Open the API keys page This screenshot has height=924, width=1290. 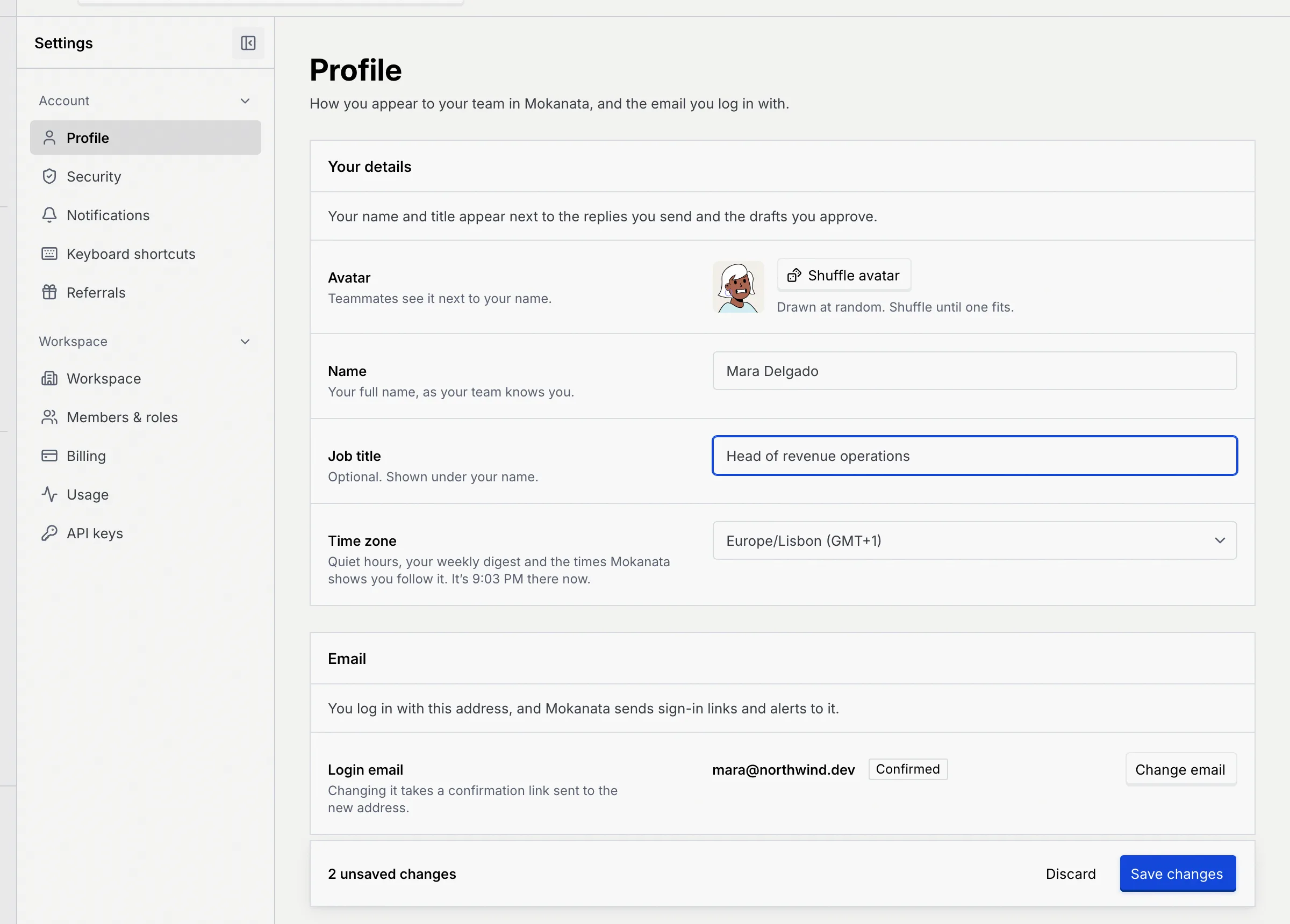tap(146, 533)
